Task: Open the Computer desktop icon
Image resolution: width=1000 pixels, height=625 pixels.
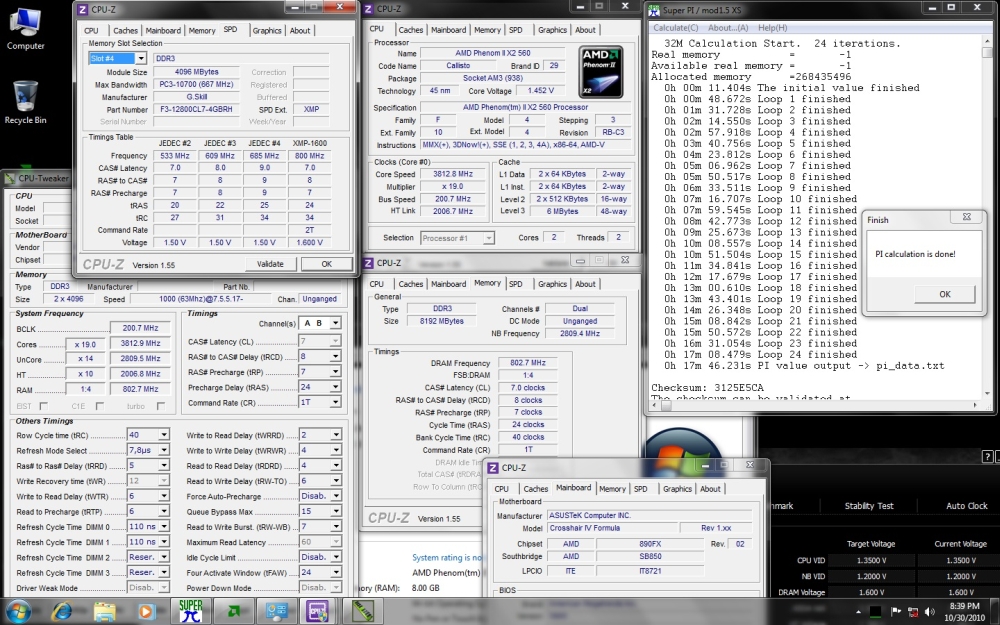Action: coord(26,29)
